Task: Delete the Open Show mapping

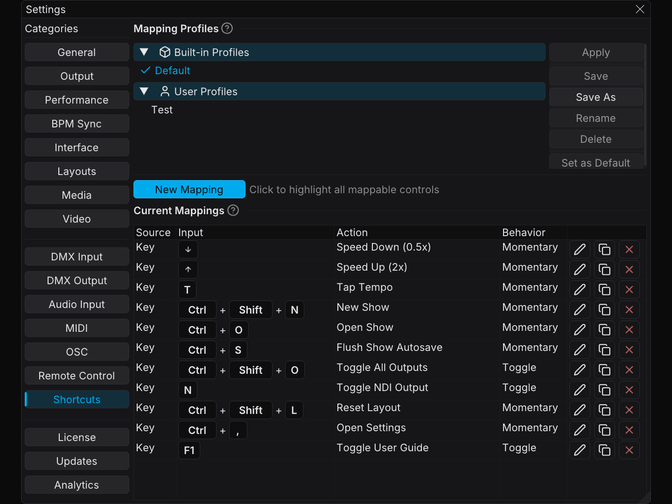Action: coord(629,330)
